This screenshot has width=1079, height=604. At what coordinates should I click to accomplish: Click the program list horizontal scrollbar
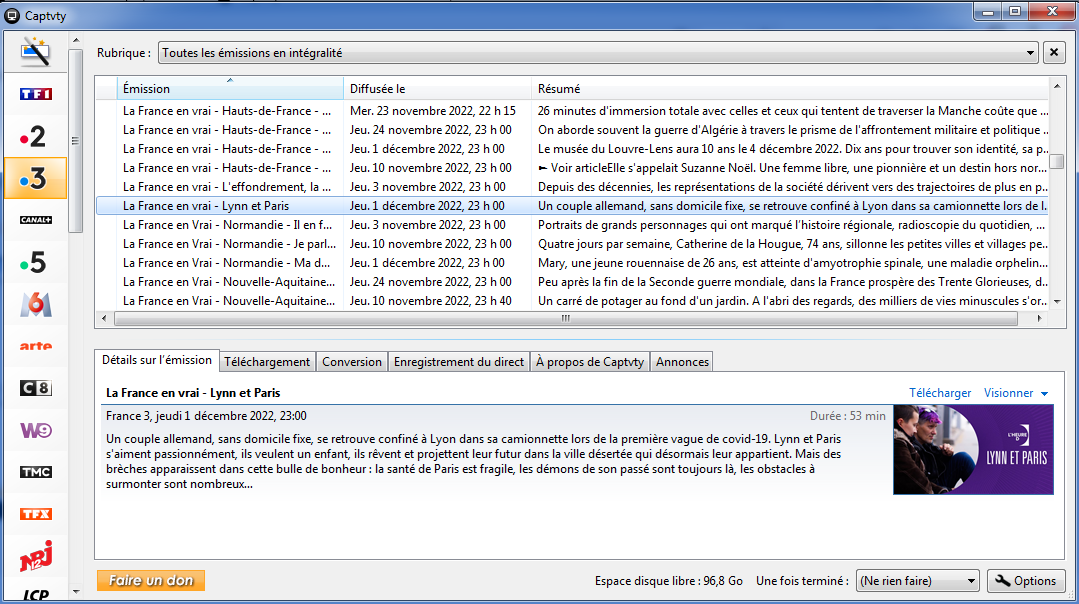tap(565, 319)
